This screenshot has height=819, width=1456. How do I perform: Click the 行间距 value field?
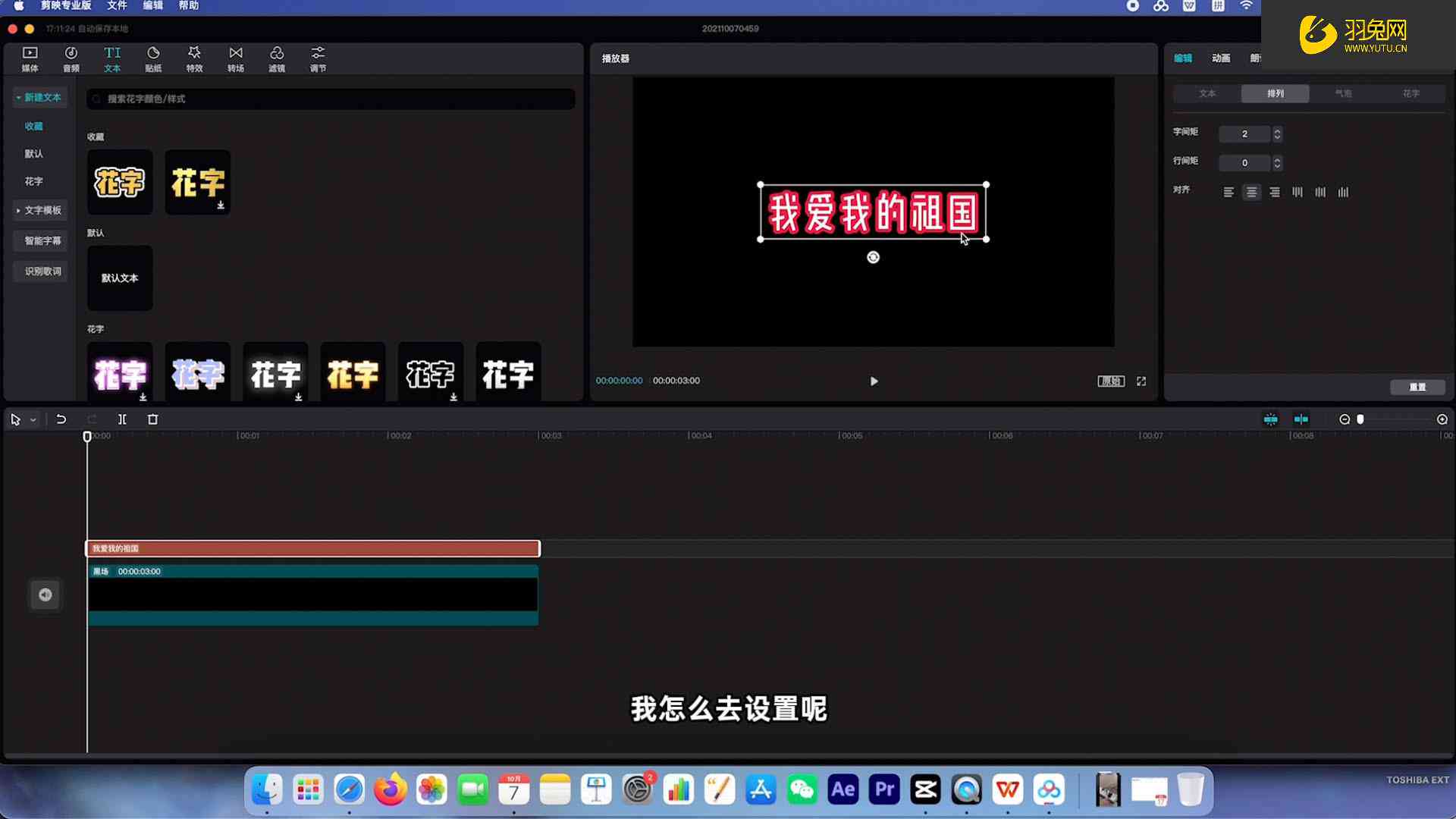tap(1244, 163)
